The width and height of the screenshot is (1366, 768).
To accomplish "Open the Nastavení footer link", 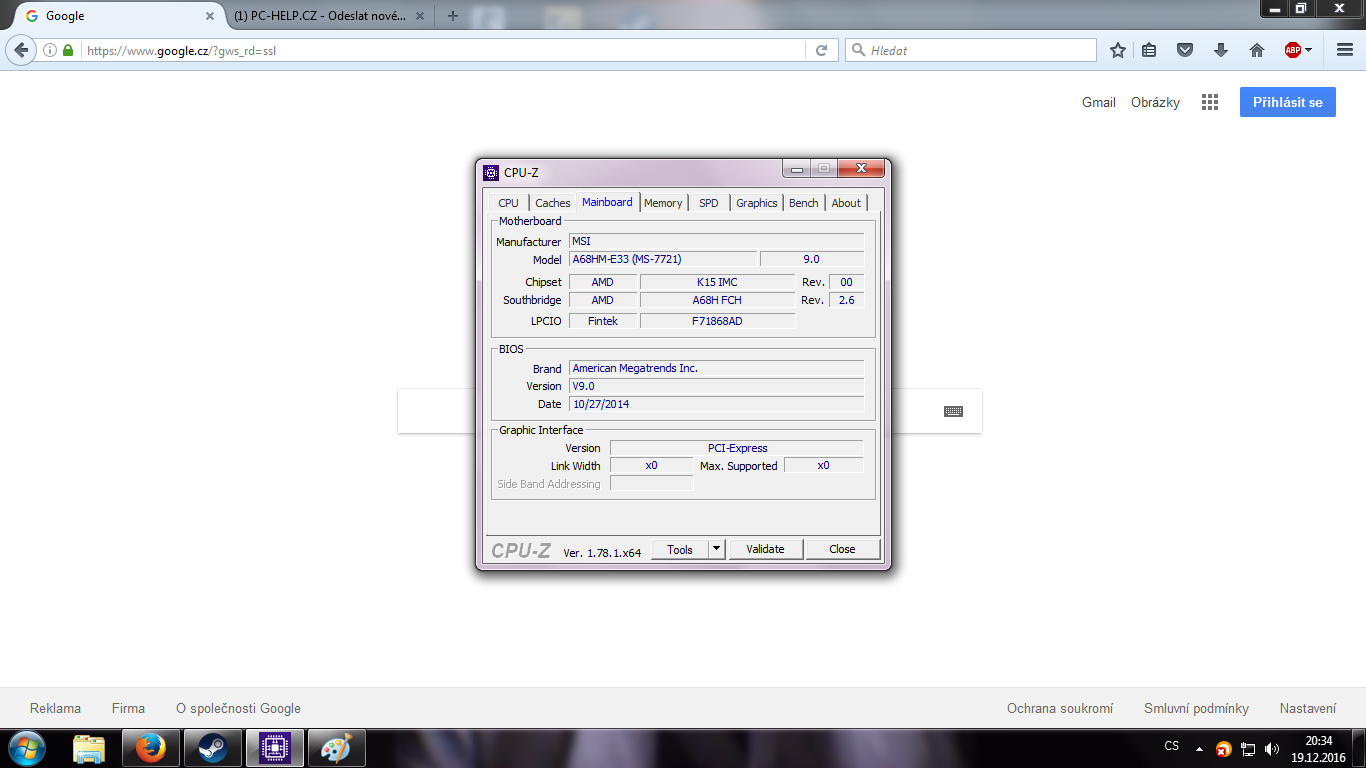I will [x=1308, y=708].
